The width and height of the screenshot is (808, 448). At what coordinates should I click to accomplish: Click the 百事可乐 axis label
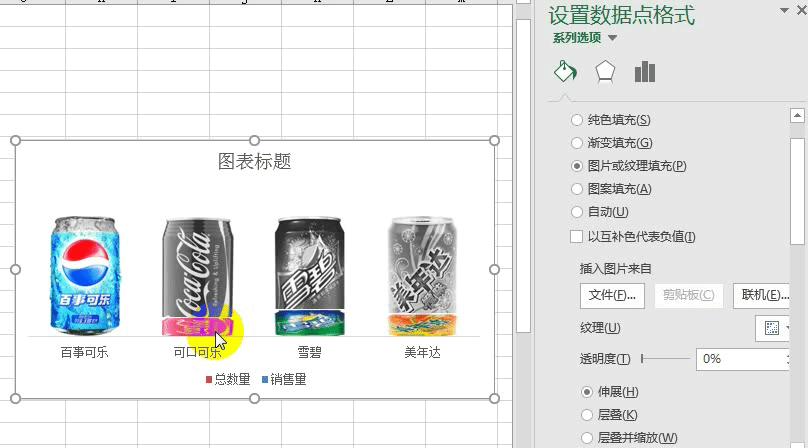pos(85,353)
